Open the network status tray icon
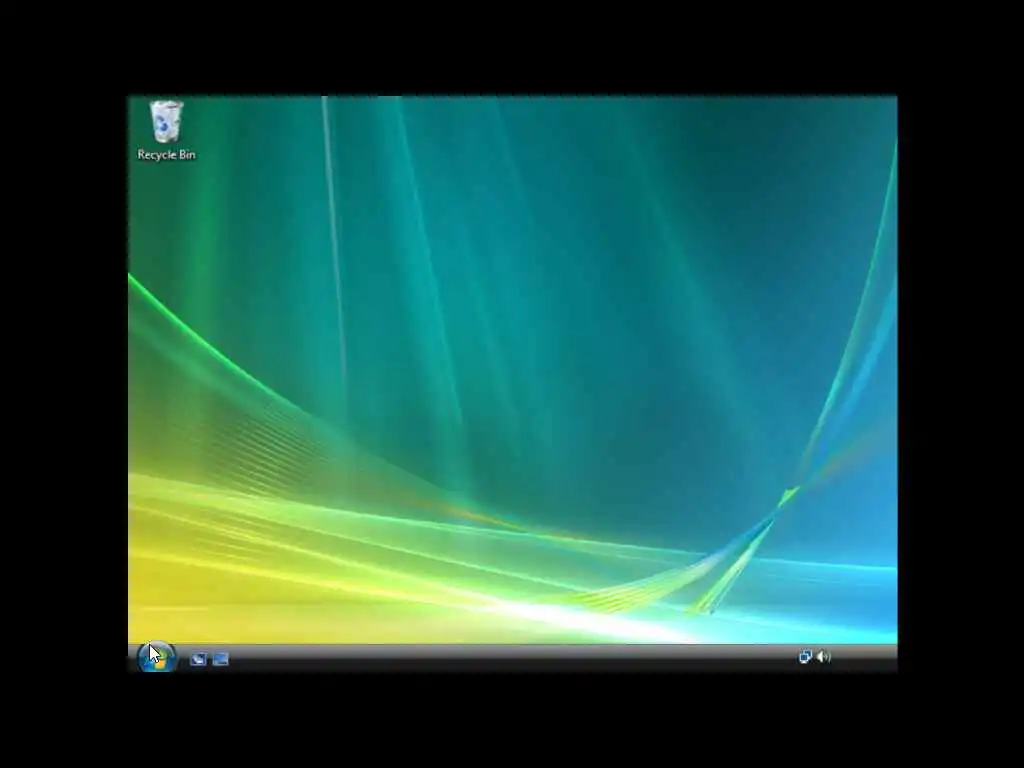 tap(805, 657)
